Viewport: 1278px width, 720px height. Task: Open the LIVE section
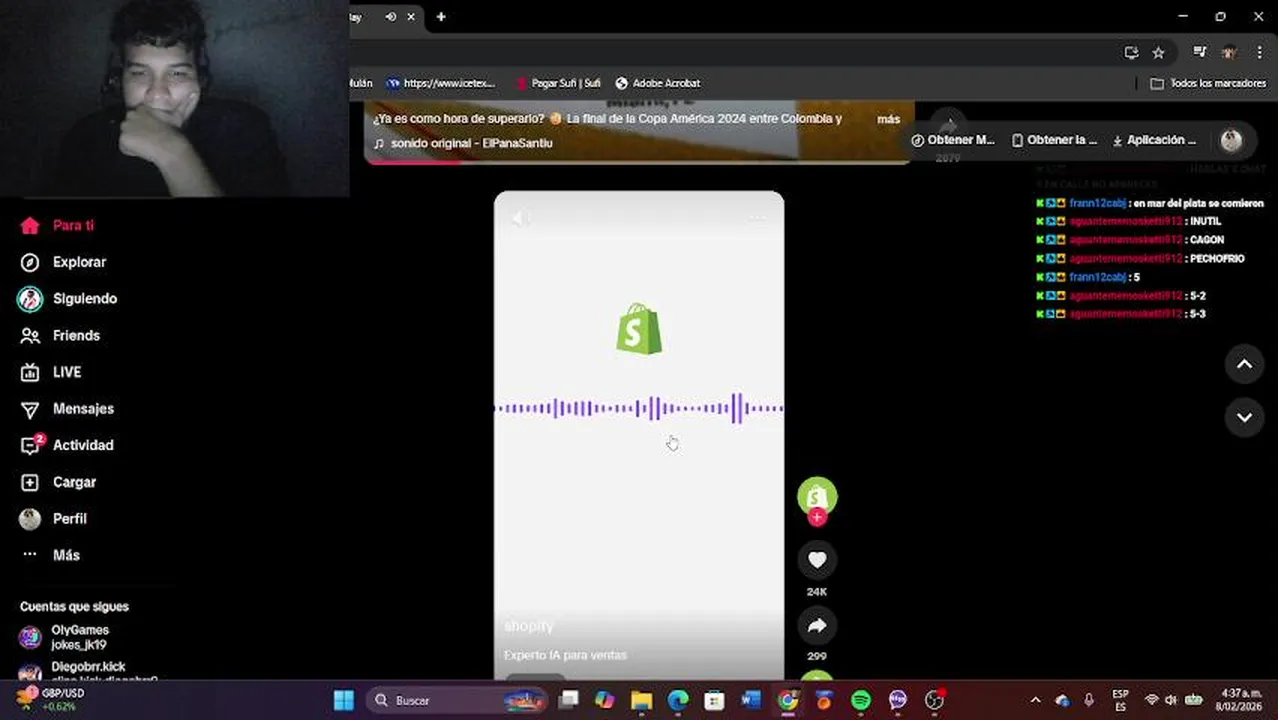(52, 372)
